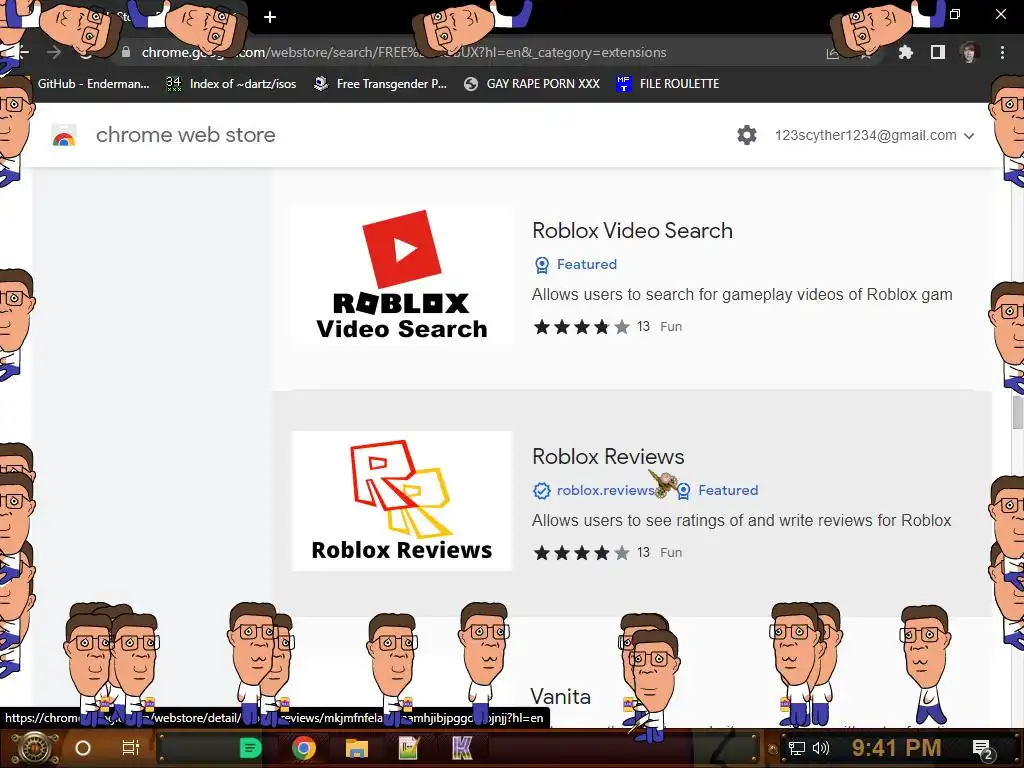The height and width of the screenshot is (768, 1024).
Task: Expand the 123scyther1234@gmail.com account dropdown
Action: [874, 135]
